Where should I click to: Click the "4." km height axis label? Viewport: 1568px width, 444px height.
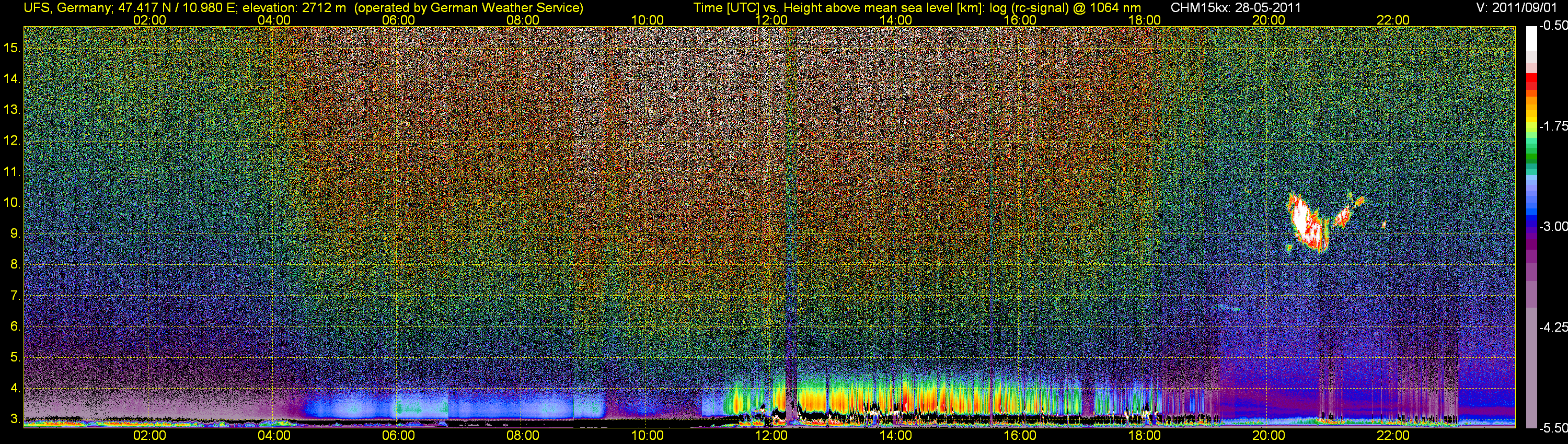click(x=16, y=389)
